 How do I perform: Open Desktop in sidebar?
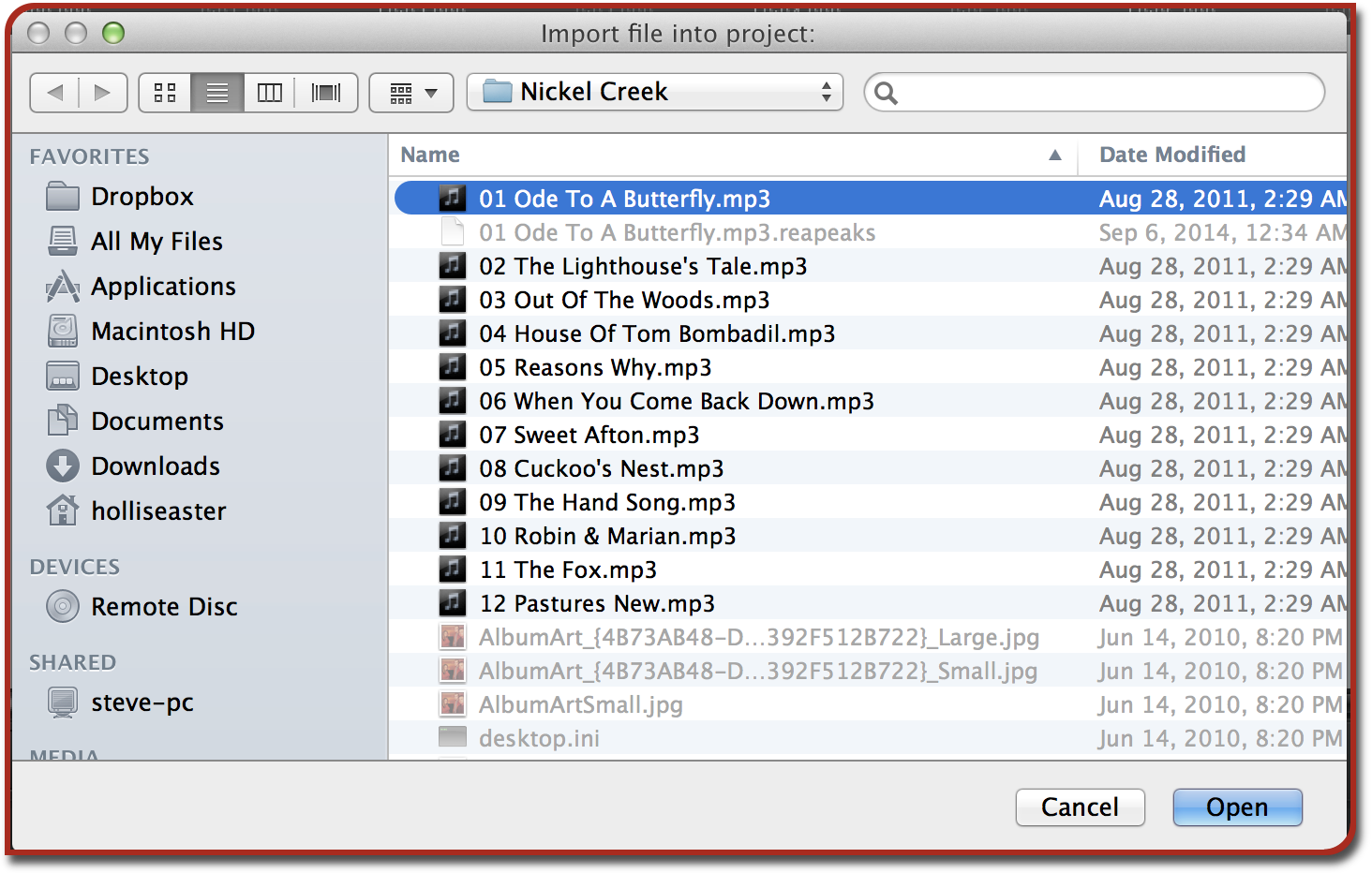coord(118,377)
